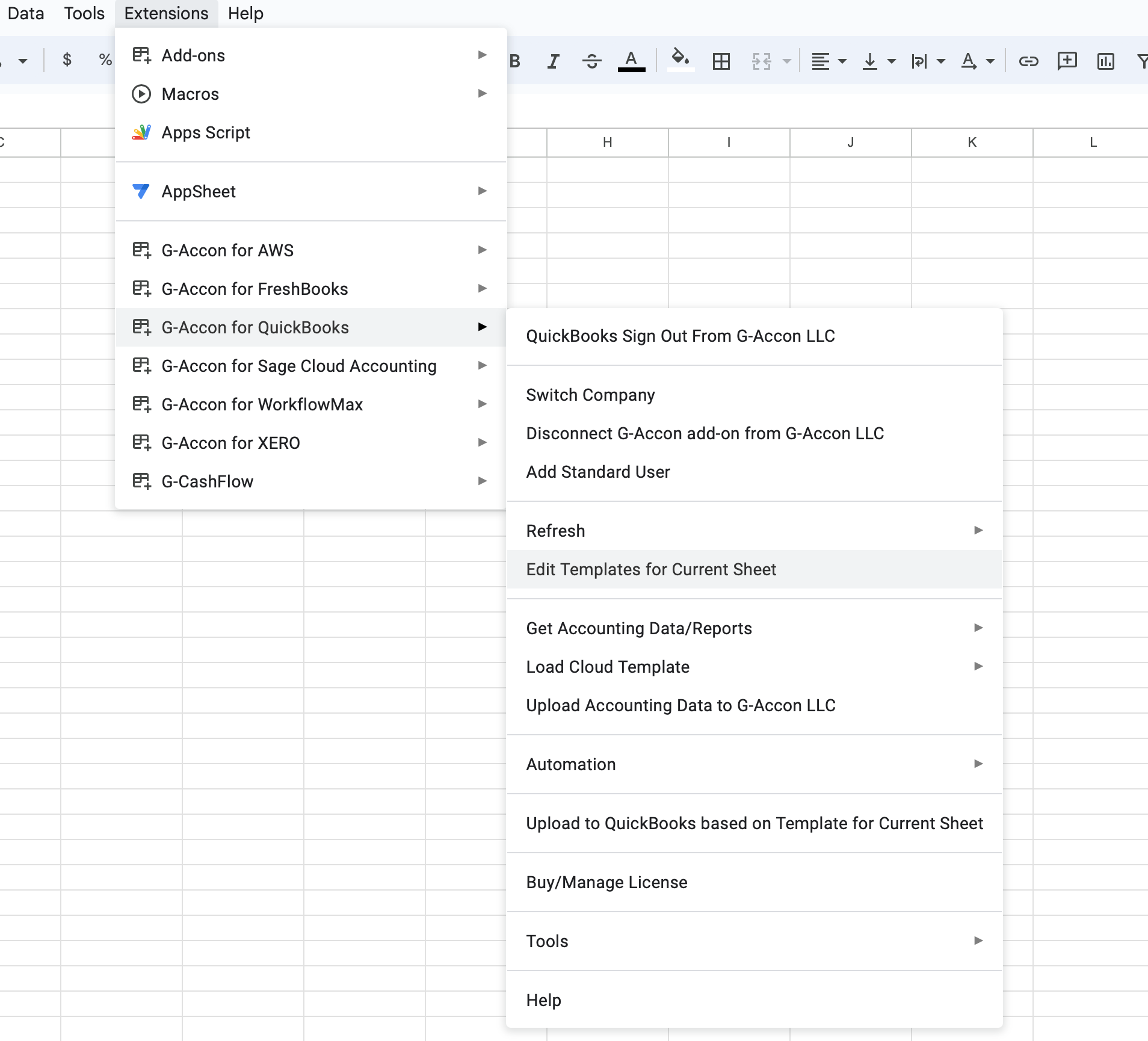1148x1041 pixels.
Task: Click the merge cells icon
Action: click(x=762, y=61)
